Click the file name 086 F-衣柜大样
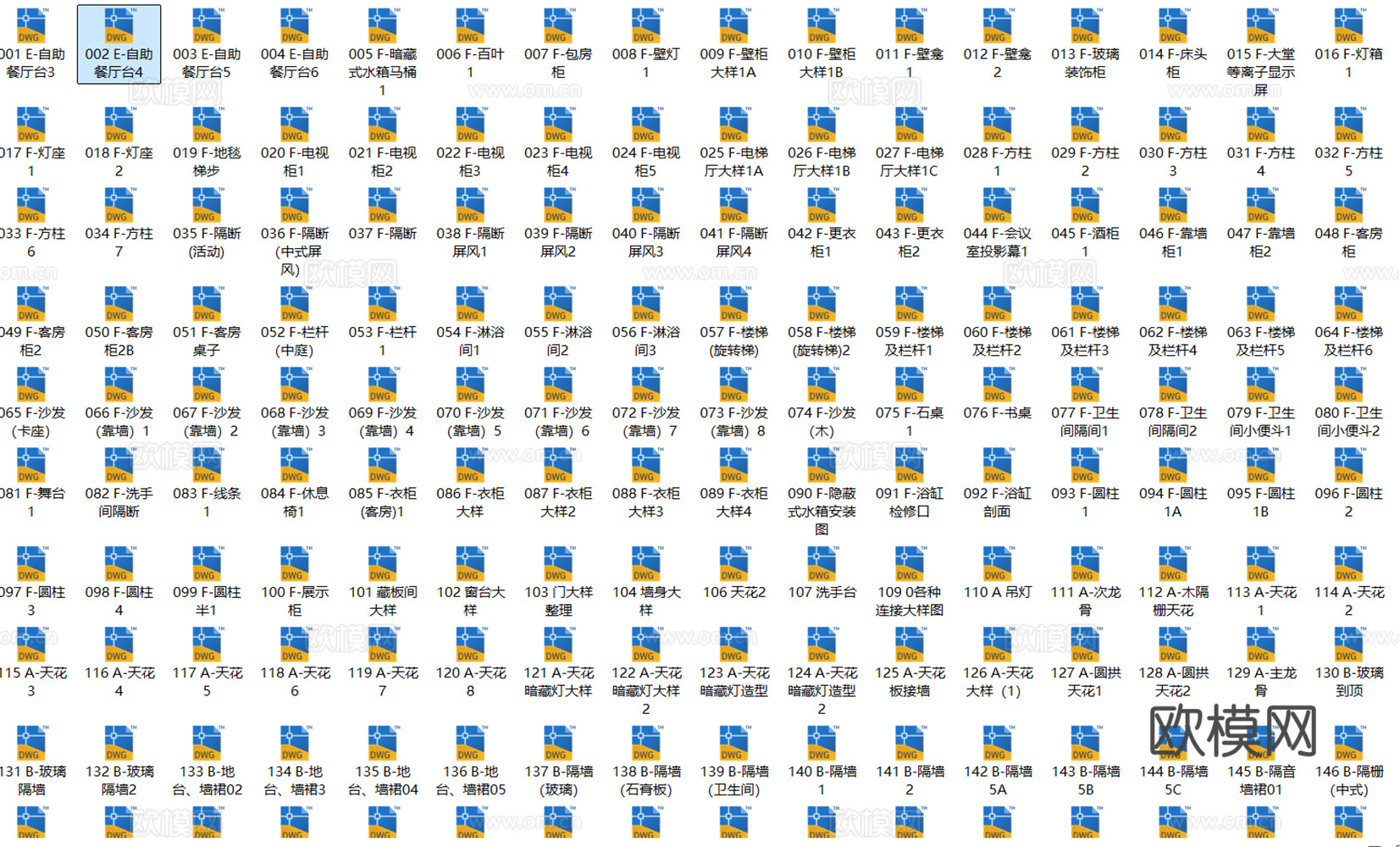 [x=471, y=502]
